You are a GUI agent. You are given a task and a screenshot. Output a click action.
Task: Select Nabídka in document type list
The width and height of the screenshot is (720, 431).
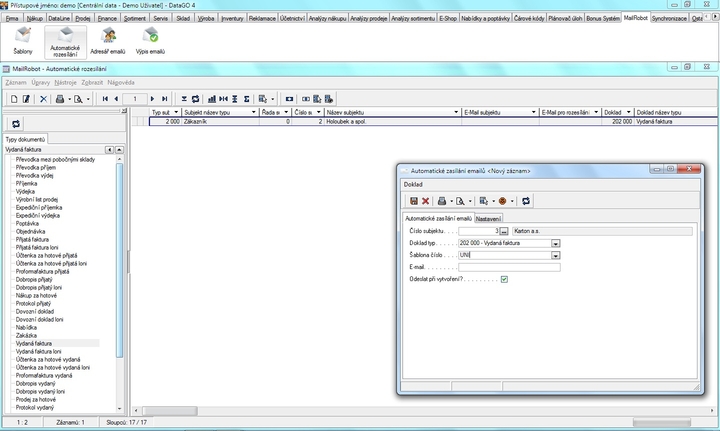(26, 327)
